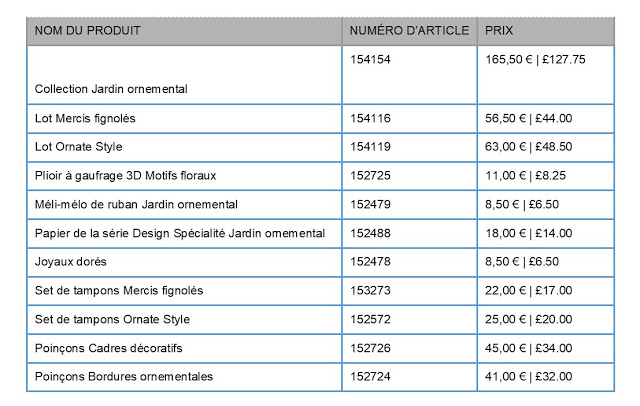Screen dimensions: 640x406
Task: Select the Collection Jardin ornemental product cell
Action: [112, 88]
